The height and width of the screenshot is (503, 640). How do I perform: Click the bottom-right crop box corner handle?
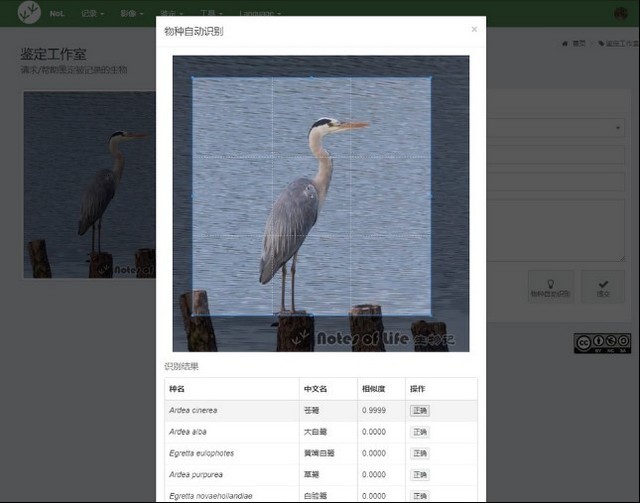click(431, 314)
